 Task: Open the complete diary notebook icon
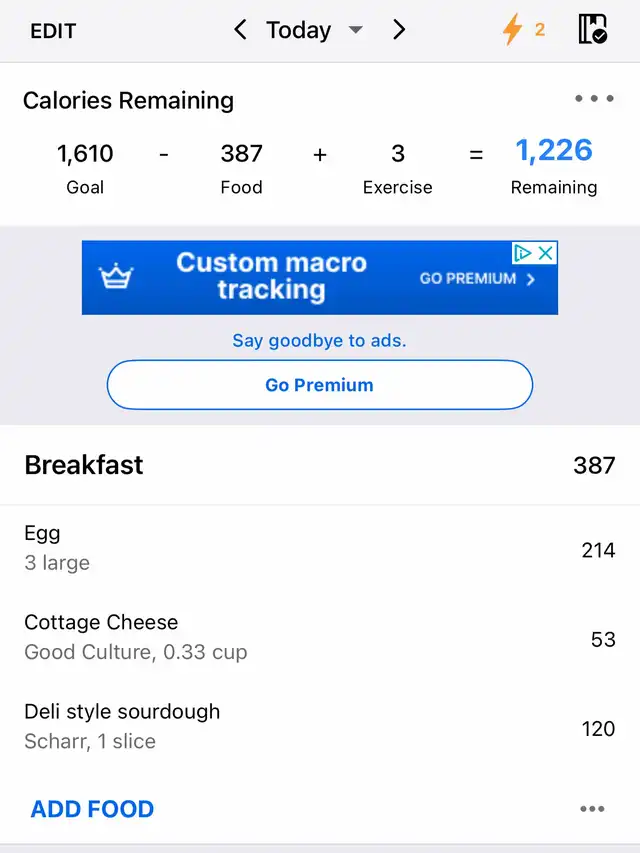click(x=592, y=29)
